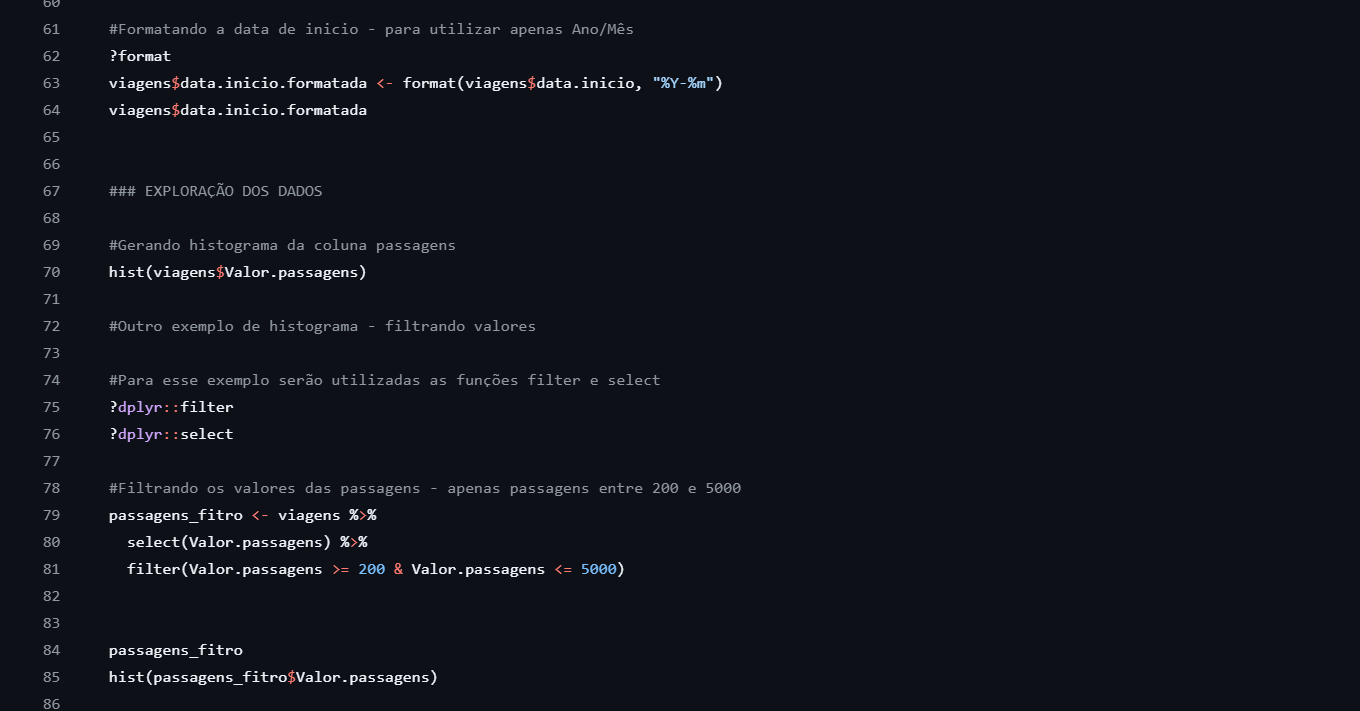Click the standalone "passagens_fitro" on line 84
Screen dimensions: 1360x711
pyautogui.click(x=175, y=650)
